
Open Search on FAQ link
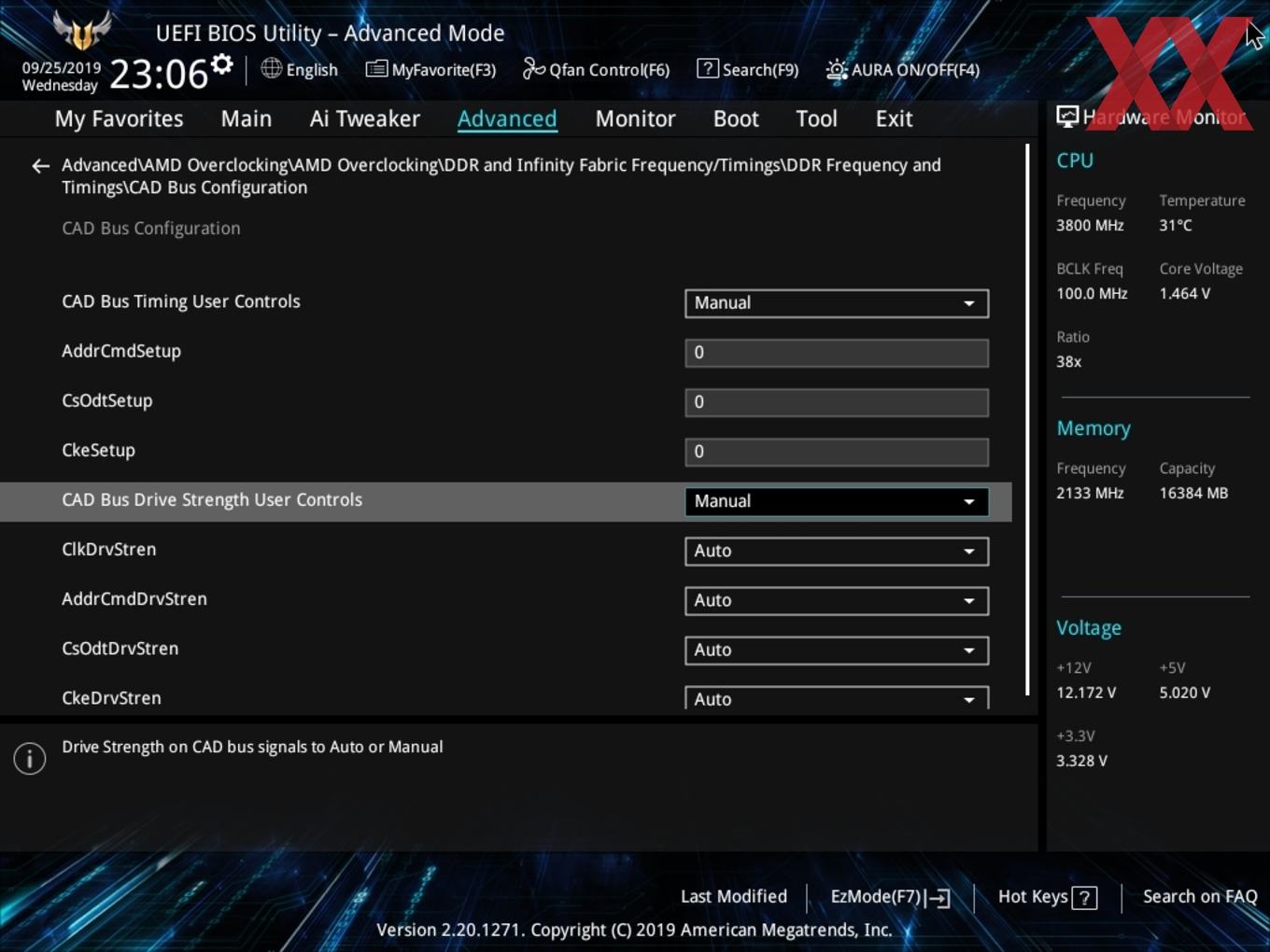coord(1200,896)
